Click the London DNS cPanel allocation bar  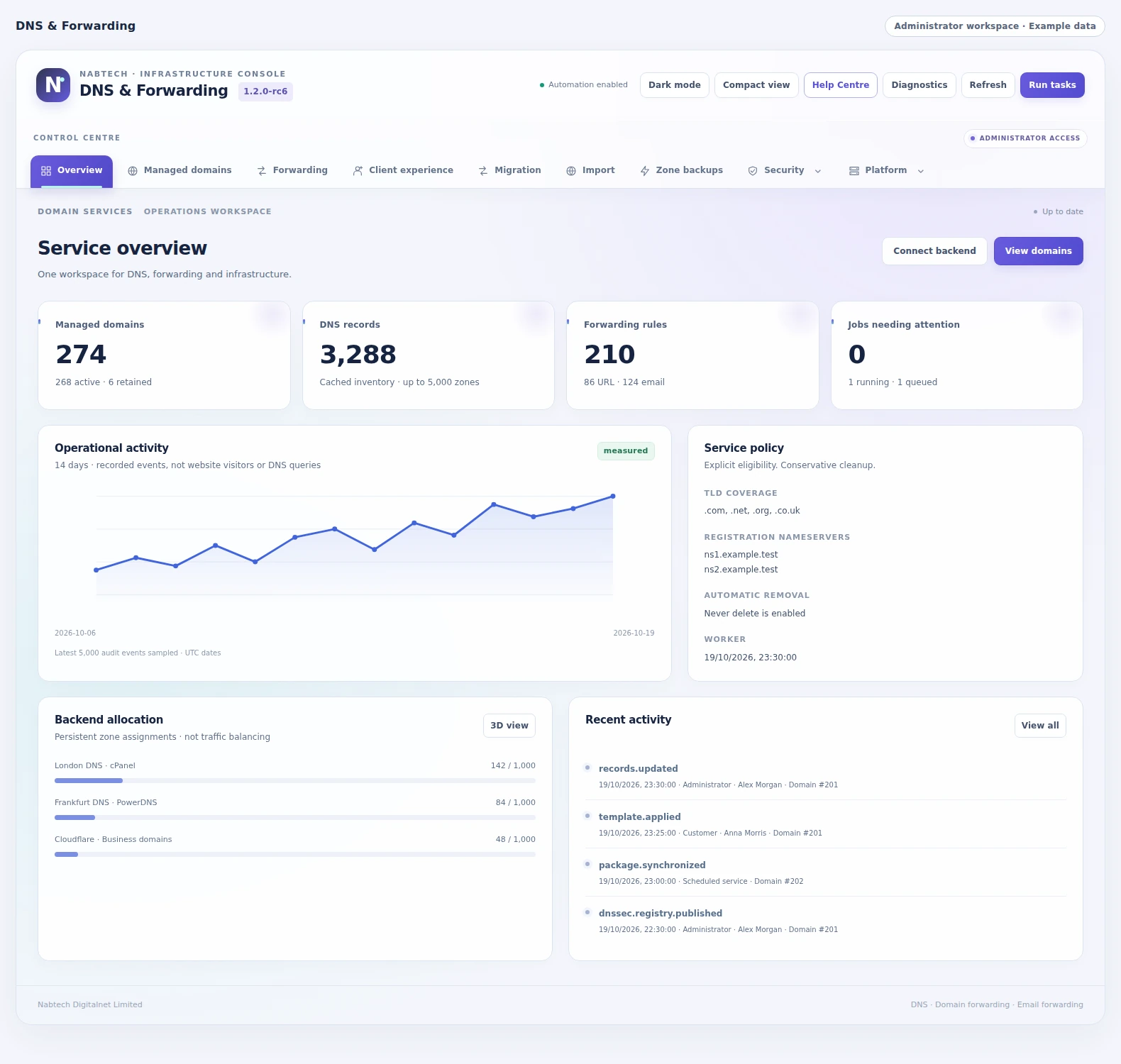295,781
